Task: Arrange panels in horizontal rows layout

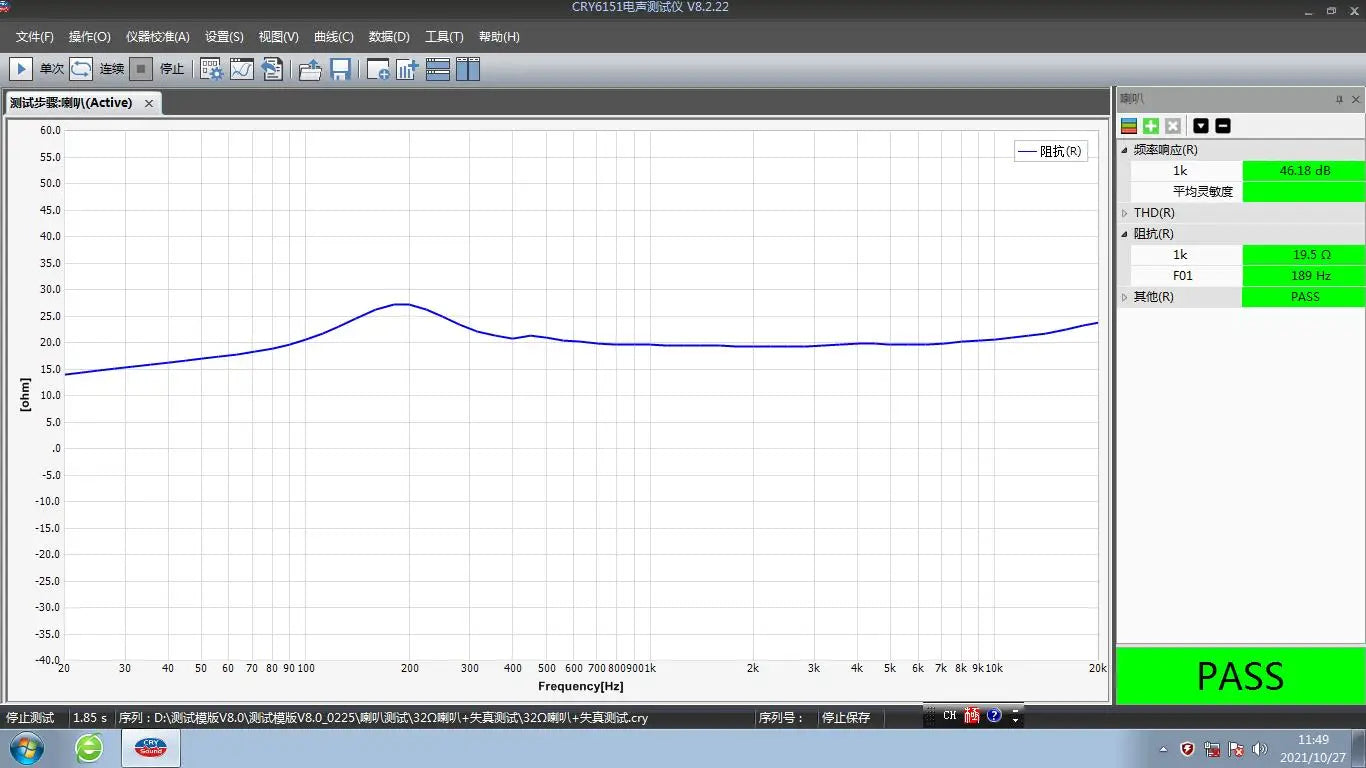Action: coord(437,69)
